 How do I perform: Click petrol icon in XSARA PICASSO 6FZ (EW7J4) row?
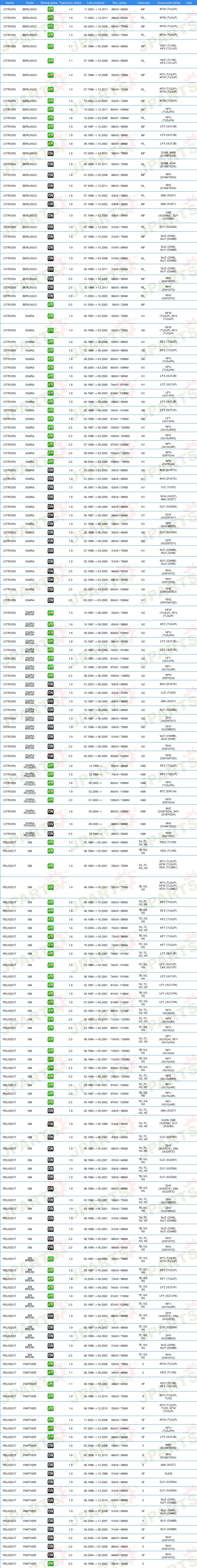coord(51,792)
